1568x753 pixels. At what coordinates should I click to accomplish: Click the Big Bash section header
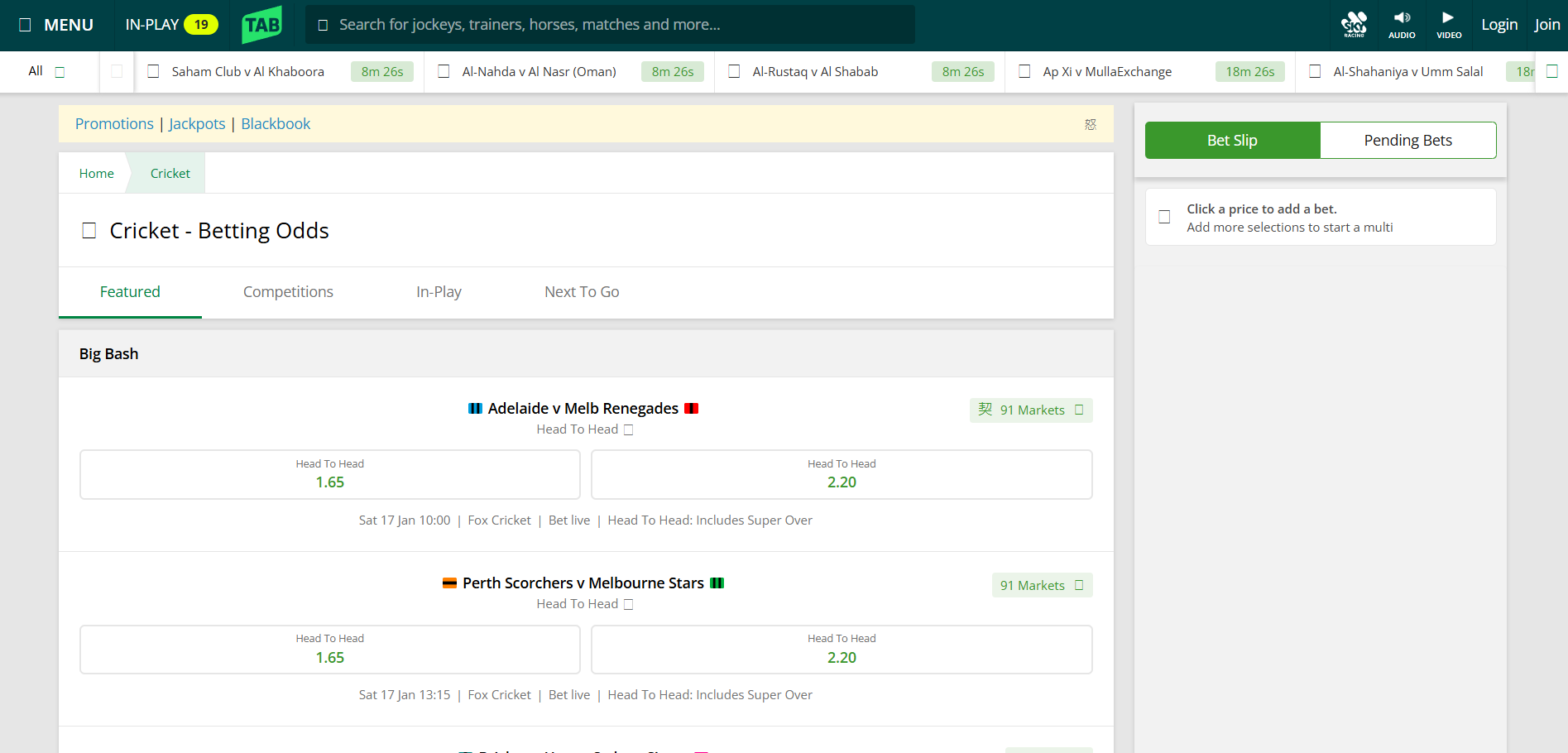tap(586, 354)
